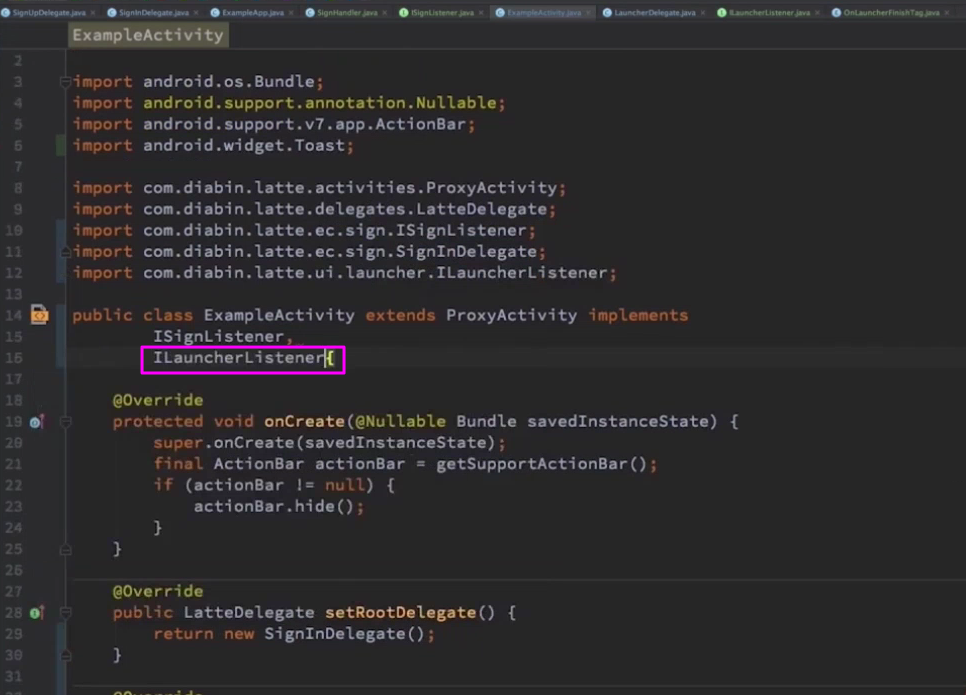Click the '@Nullable' annotation on line 19
Image resolution: width=966 pixels, height=695 pixels.
(x=400, y=421)
